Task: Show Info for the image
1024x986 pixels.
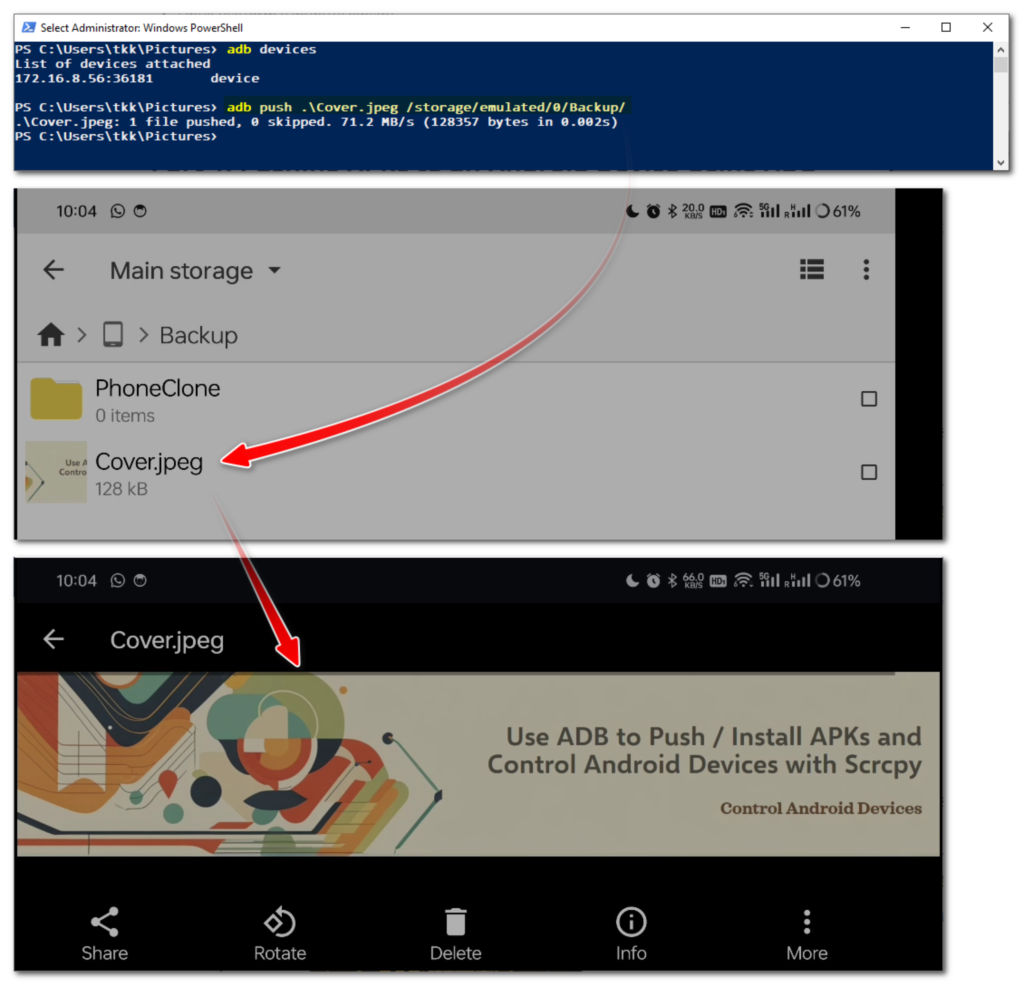Action: [631, 935]
